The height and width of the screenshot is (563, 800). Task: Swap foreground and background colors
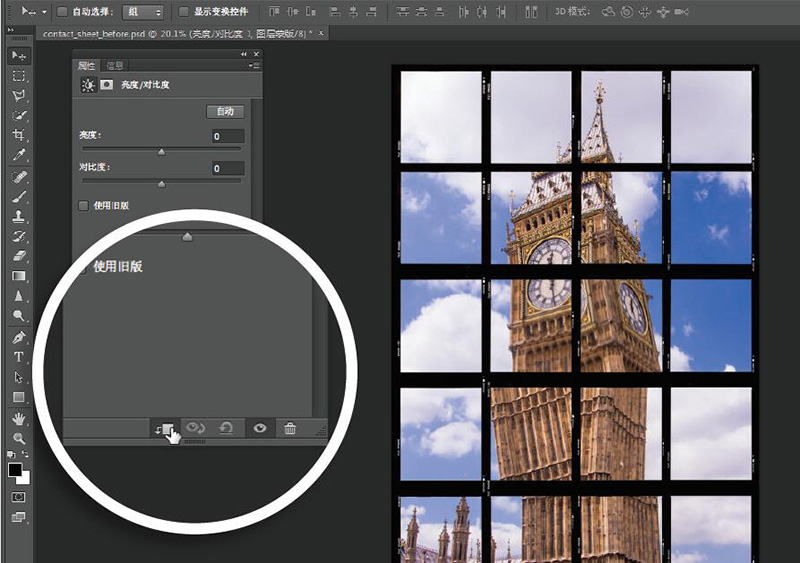point(25,454)
